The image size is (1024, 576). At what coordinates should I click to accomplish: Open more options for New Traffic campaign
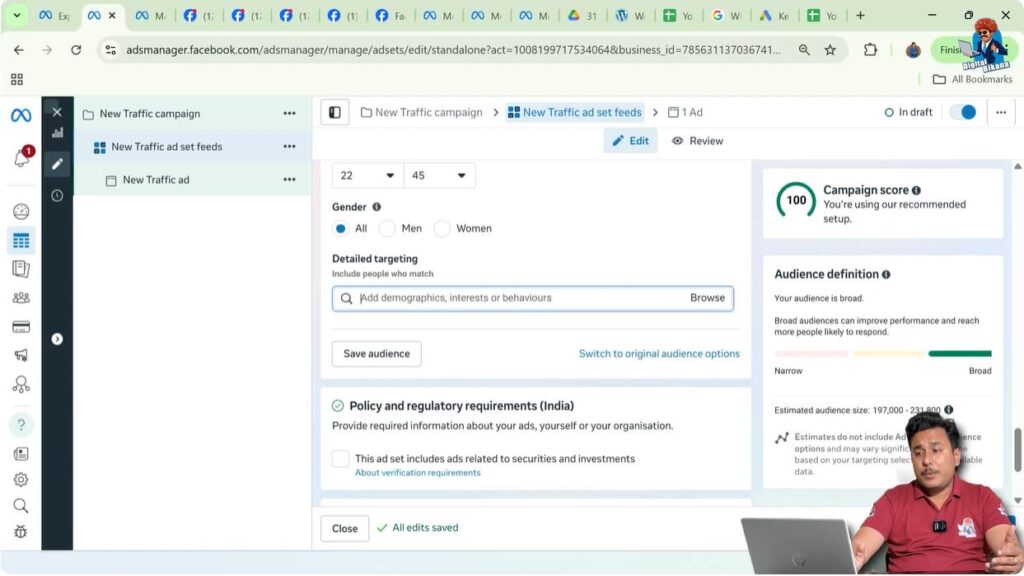click(x=289, y=114)
